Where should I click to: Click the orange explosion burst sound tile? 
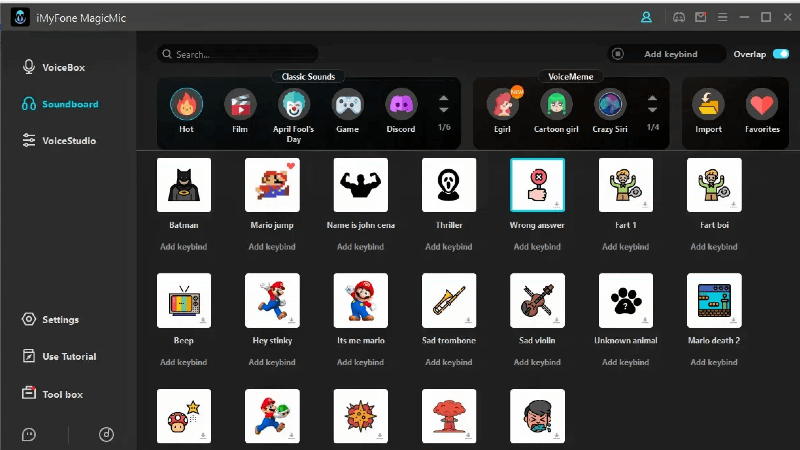[x=361, y=416]
